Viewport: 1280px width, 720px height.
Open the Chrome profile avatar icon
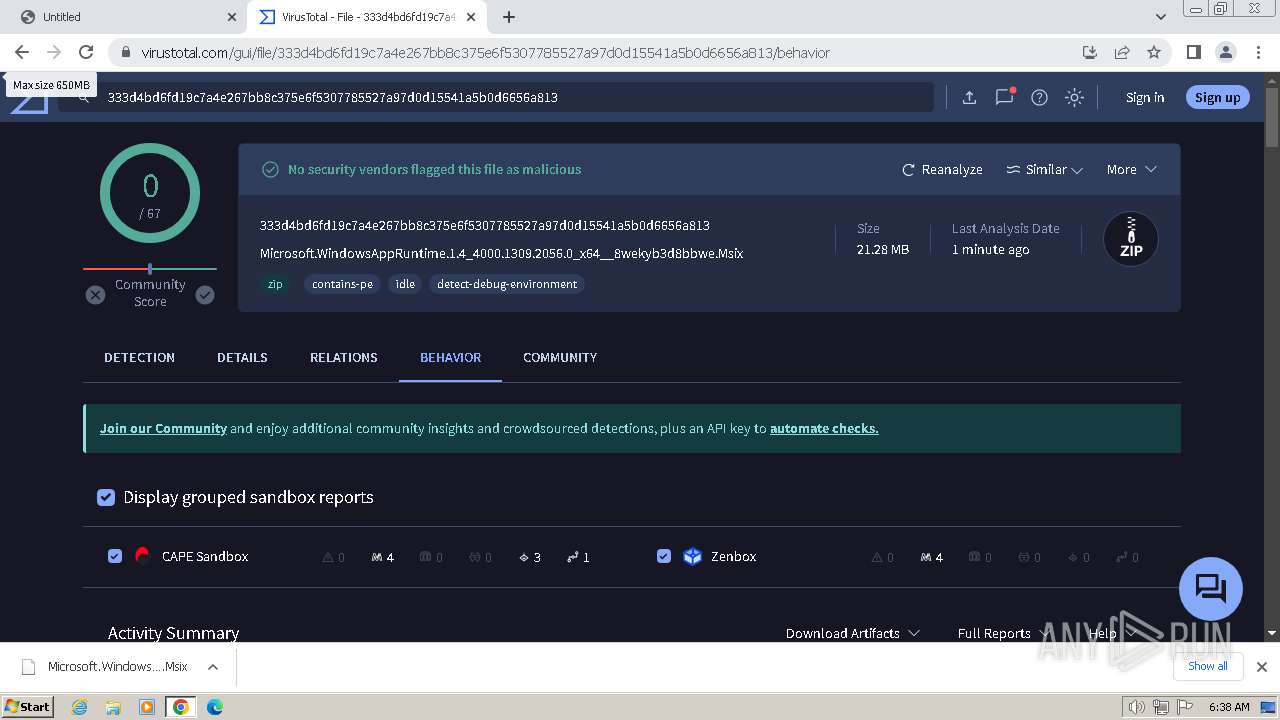(1225, 52)
